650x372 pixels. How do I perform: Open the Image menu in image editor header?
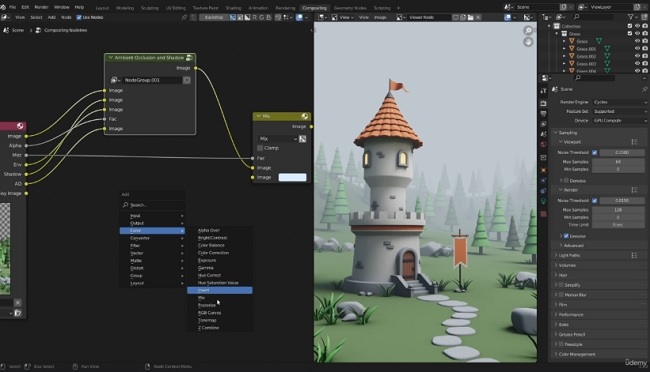pos(380,17)
